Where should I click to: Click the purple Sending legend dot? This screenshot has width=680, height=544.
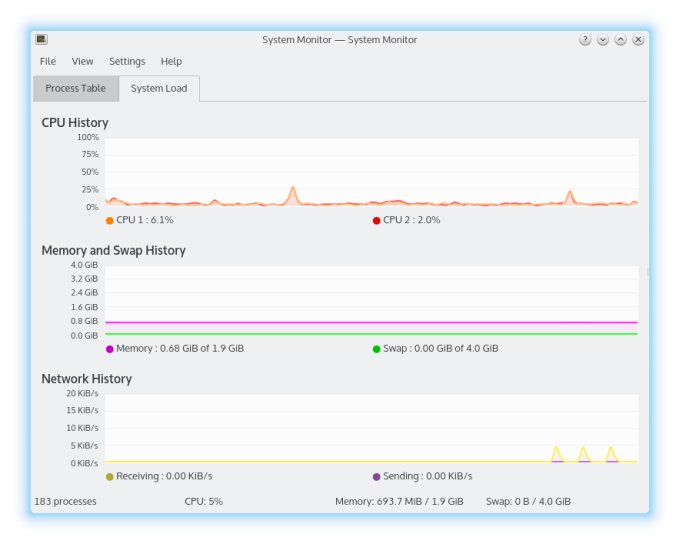pos(377,477)
